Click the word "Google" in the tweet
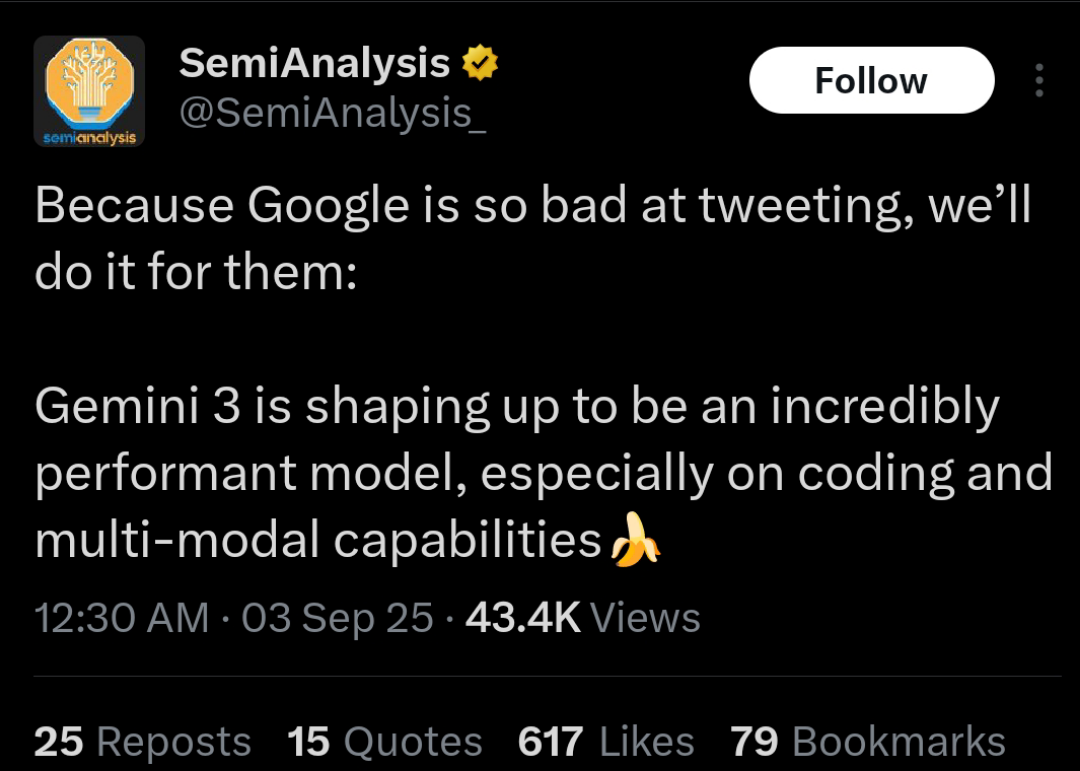 328,207
